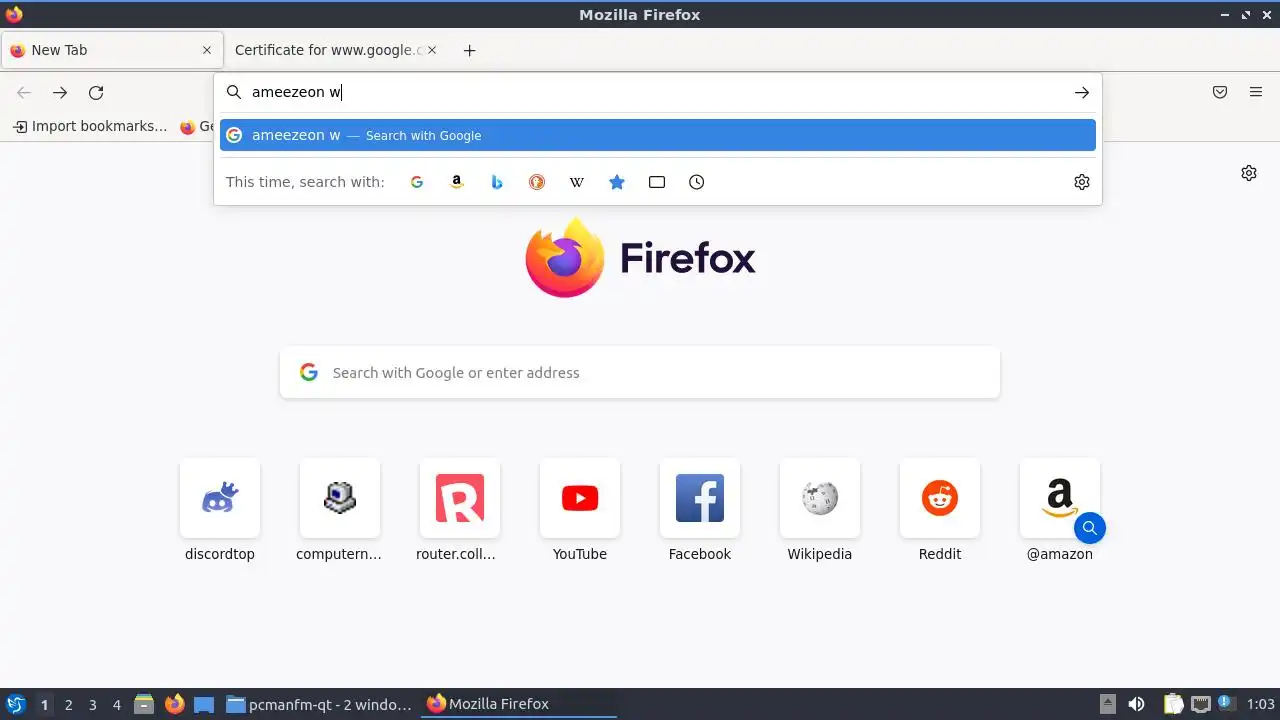This screenshot has width=1280, height=720.
Task: Open clipboard manager tray icon
Action: [x=1173, y=704]
